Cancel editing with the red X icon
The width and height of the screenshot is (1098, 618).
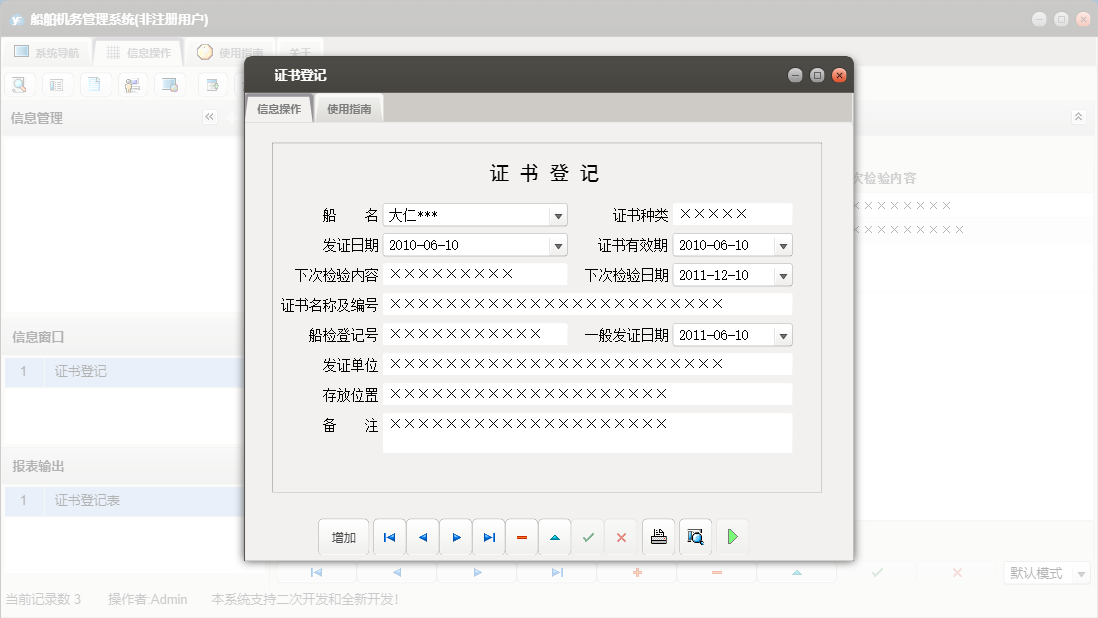[x=621, y=537]
